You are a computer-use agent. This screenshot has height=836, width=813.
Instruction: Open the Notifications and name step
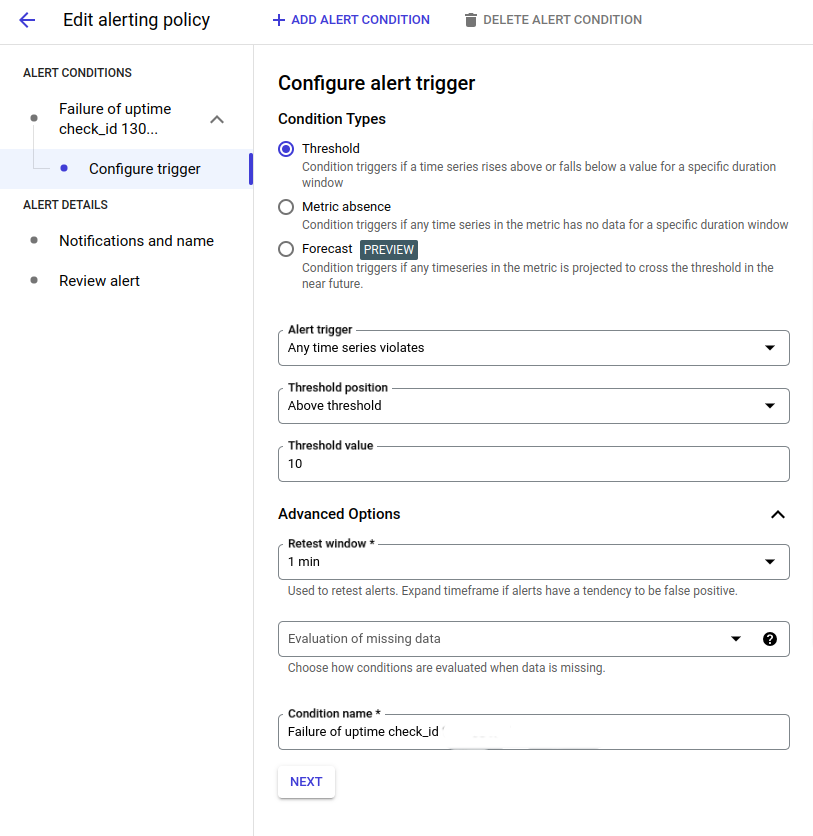[x=136, y=241]
